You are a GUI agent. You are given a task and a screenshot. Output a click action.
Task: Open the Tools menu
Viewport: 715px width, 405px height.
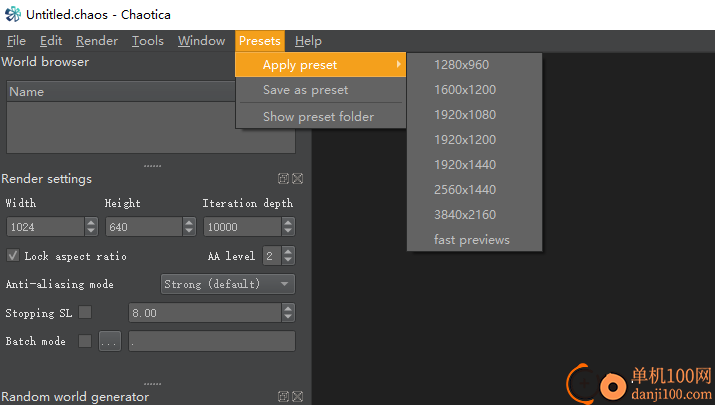tap(148, 41)
